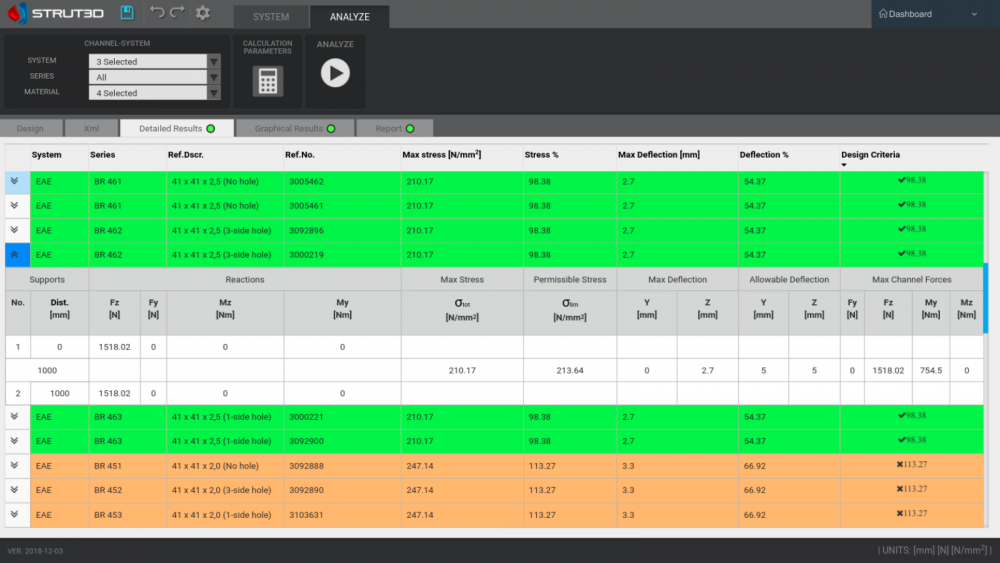Sort by the Design Criteria column header
The height and width of the screenshot is (563, 1000).
click(870, 155)
